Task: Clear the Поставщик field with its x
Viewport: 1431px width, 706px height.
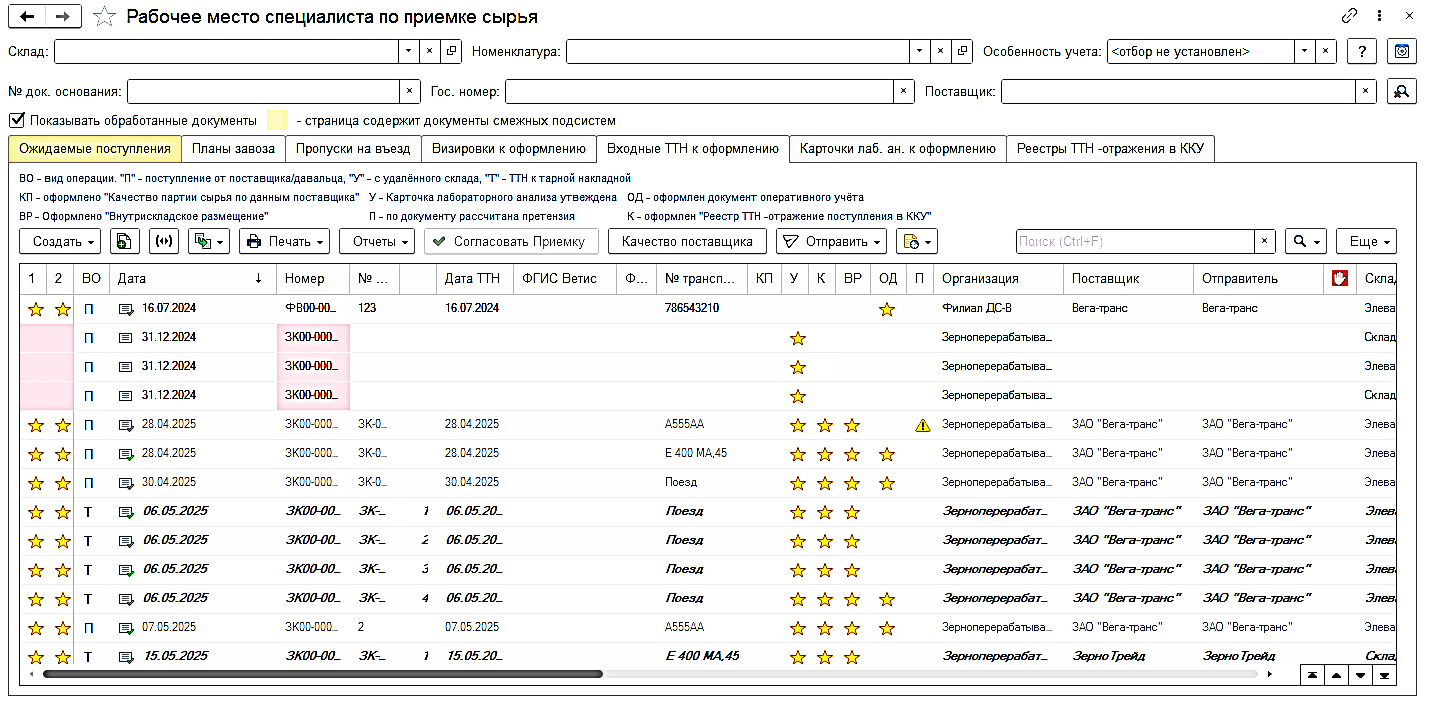Action: (1366, 91)
